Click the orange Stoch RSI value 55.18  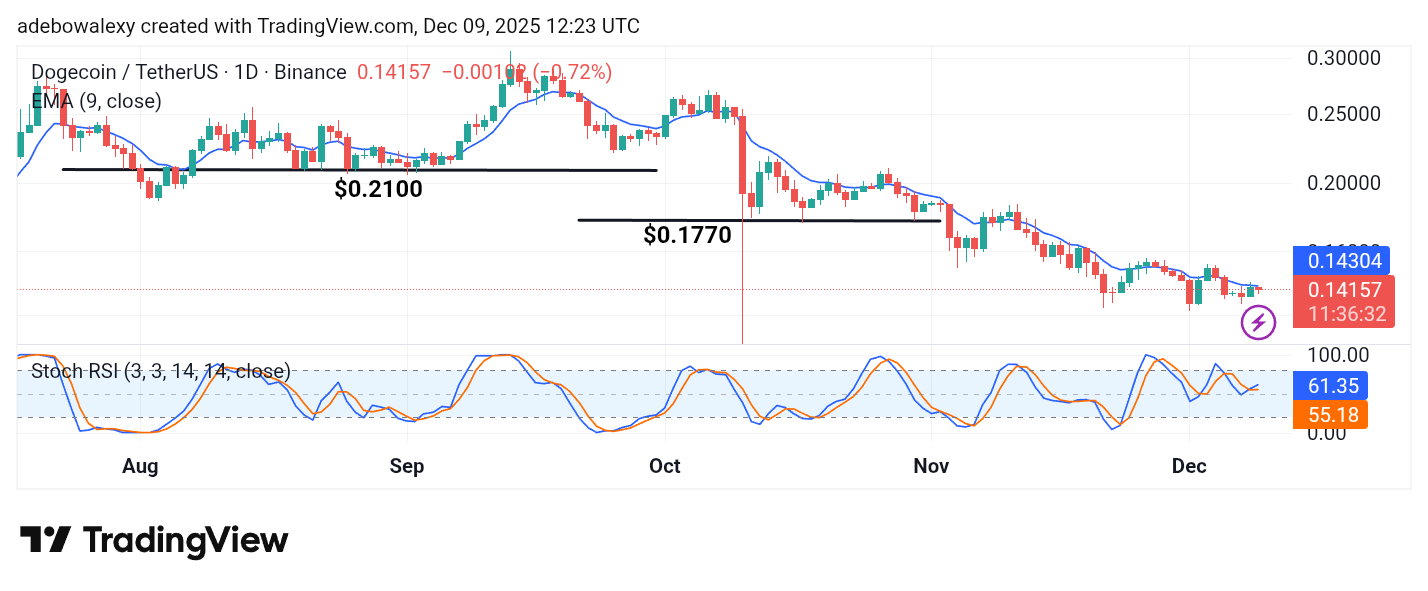[1330, 414]
